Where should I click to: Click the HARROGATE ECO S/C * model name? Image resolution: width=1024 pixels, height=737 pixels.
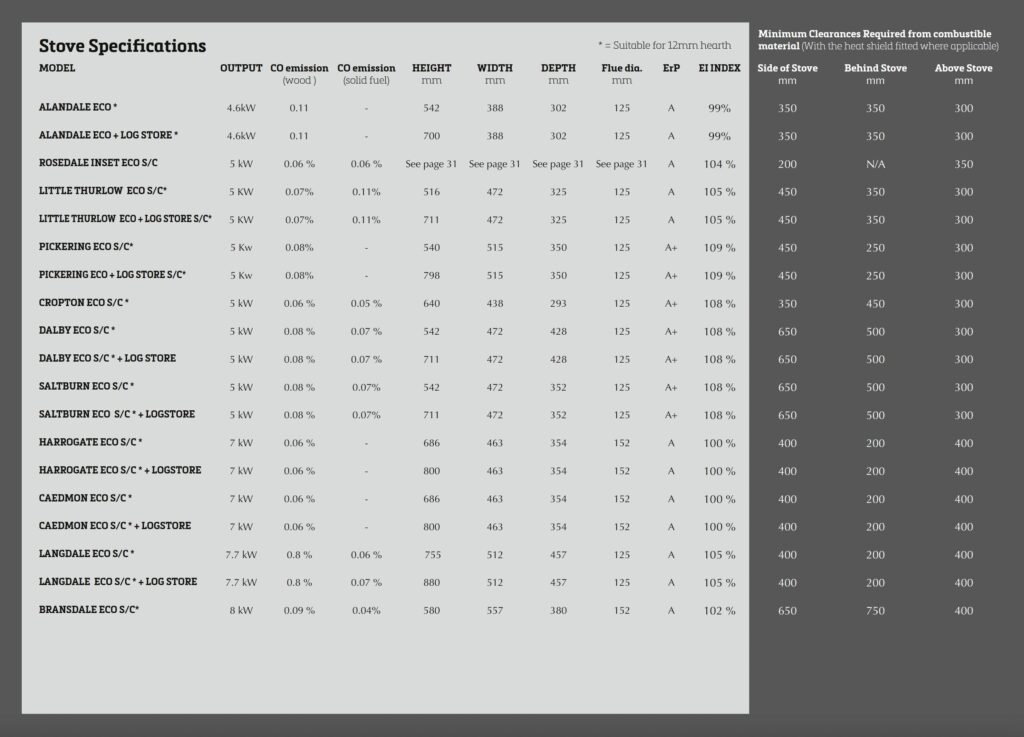coord(91,443)
